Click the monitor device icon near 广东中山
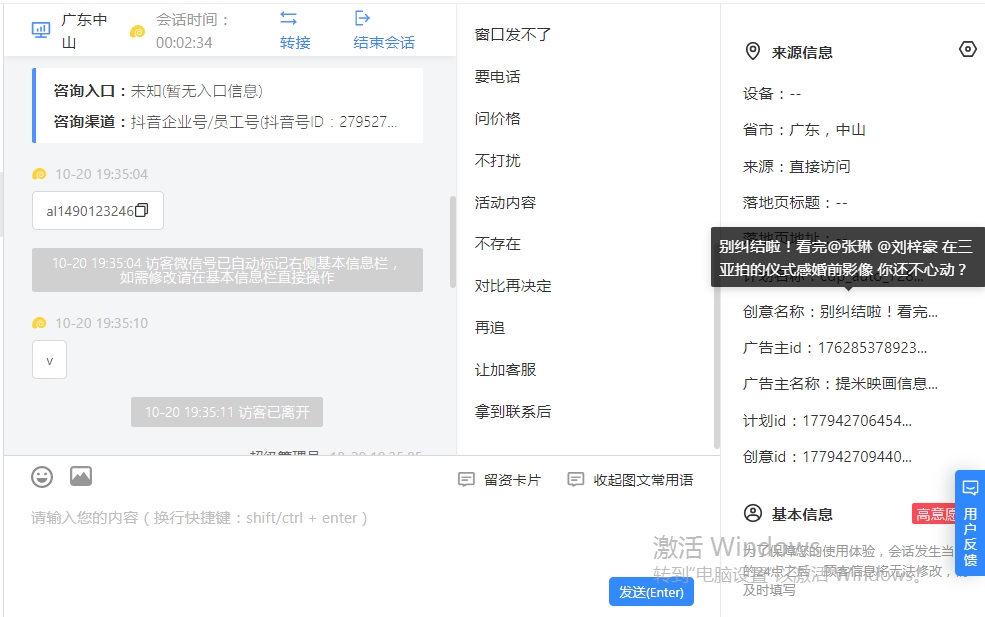Viewport: 985px width, 617px height. click(x=41, y=30)
